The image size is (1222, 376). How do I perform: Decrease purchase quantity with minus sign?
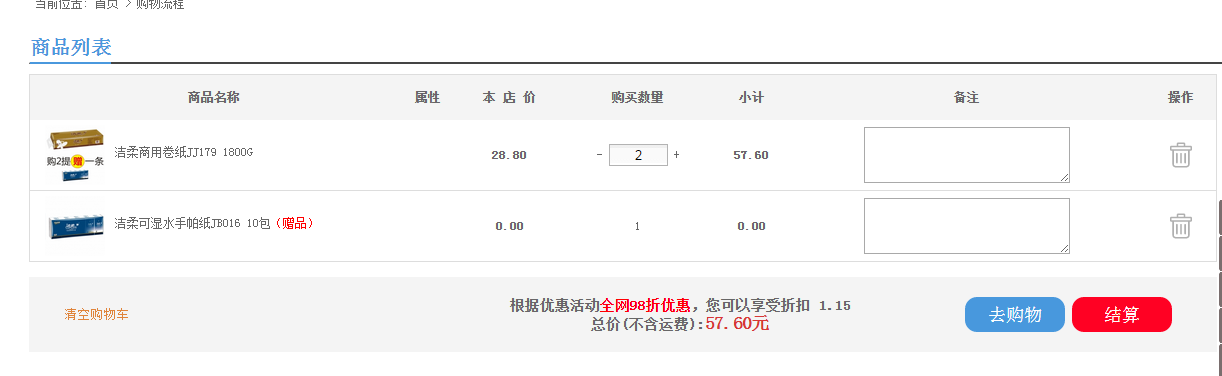(599, 155)
